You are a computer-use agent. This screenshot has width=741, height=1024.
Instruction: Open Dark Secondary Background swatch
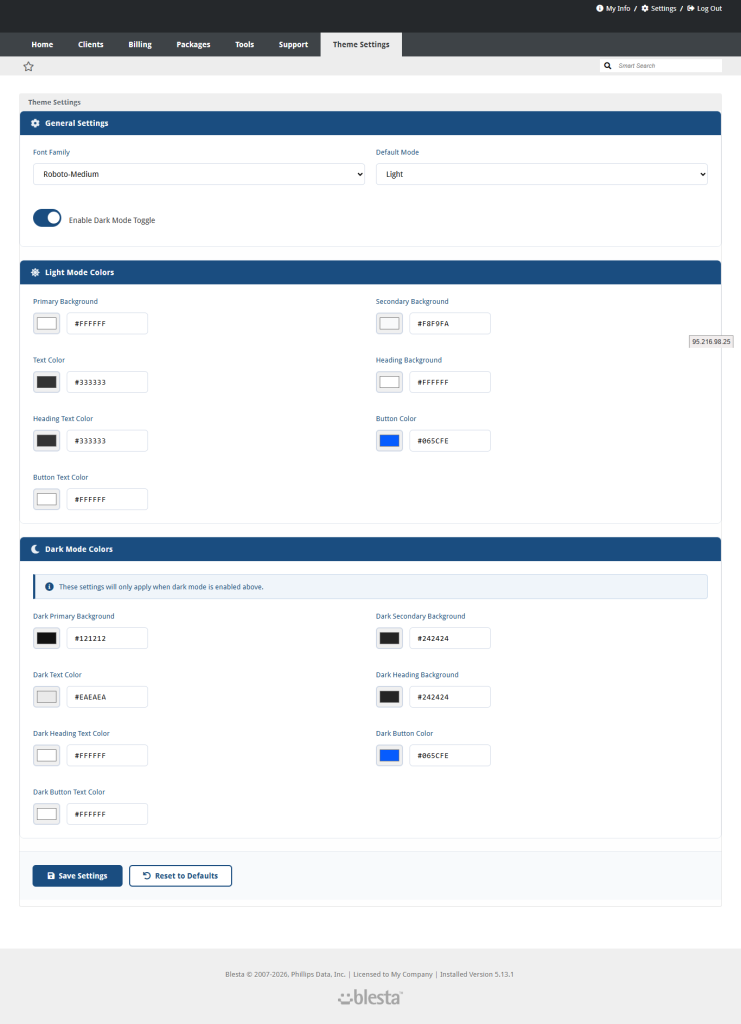click(x=389, y=638)
